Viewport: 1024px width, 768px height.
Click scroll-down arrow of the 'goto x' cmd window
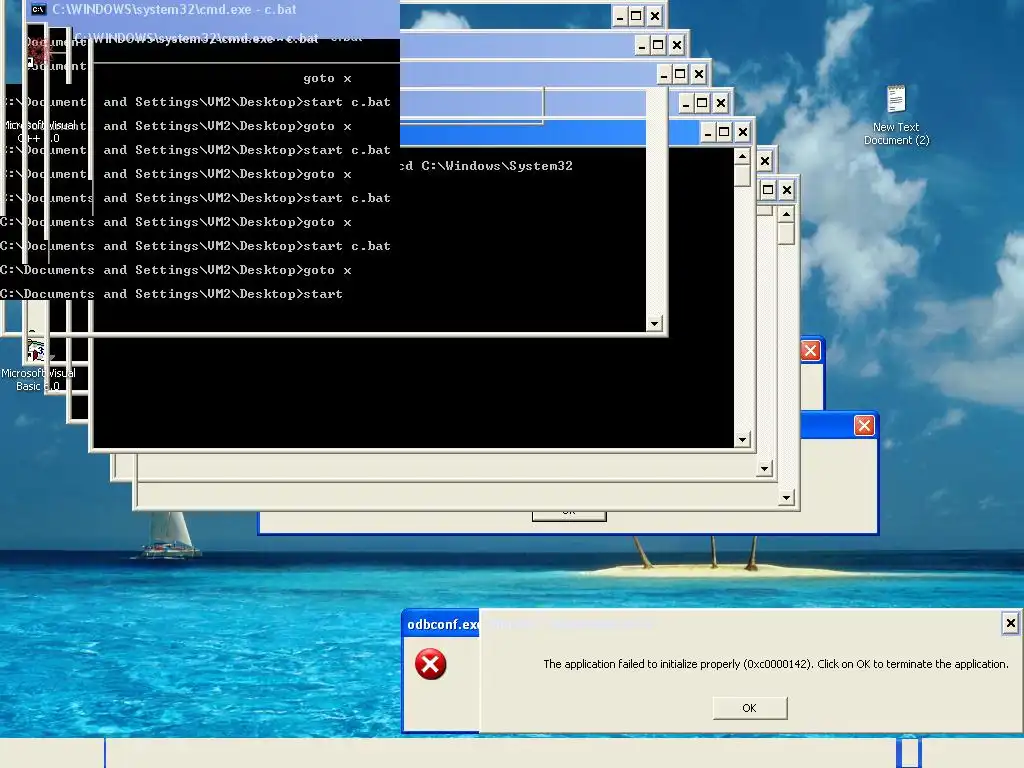tap(654, 323)
